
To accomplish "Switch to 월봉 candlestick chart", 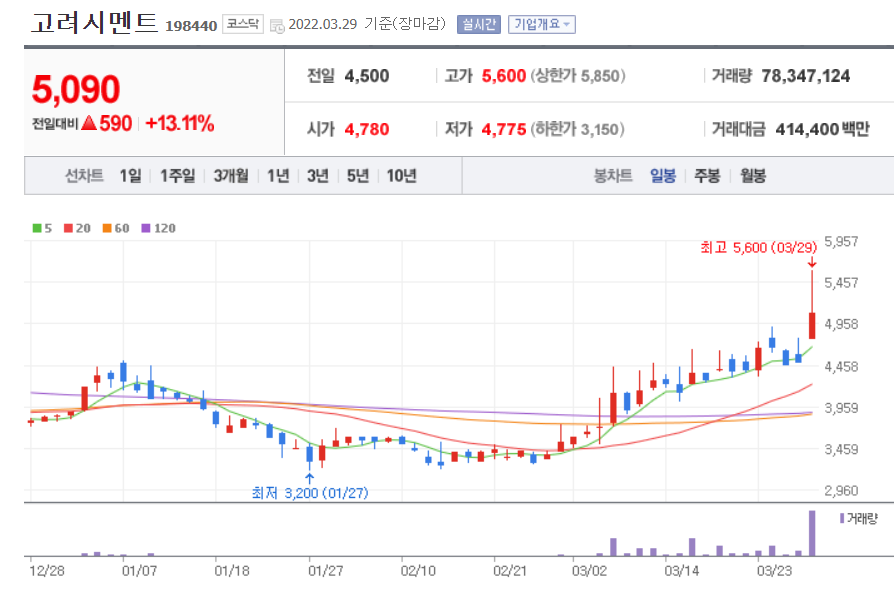I will (753, 176).
